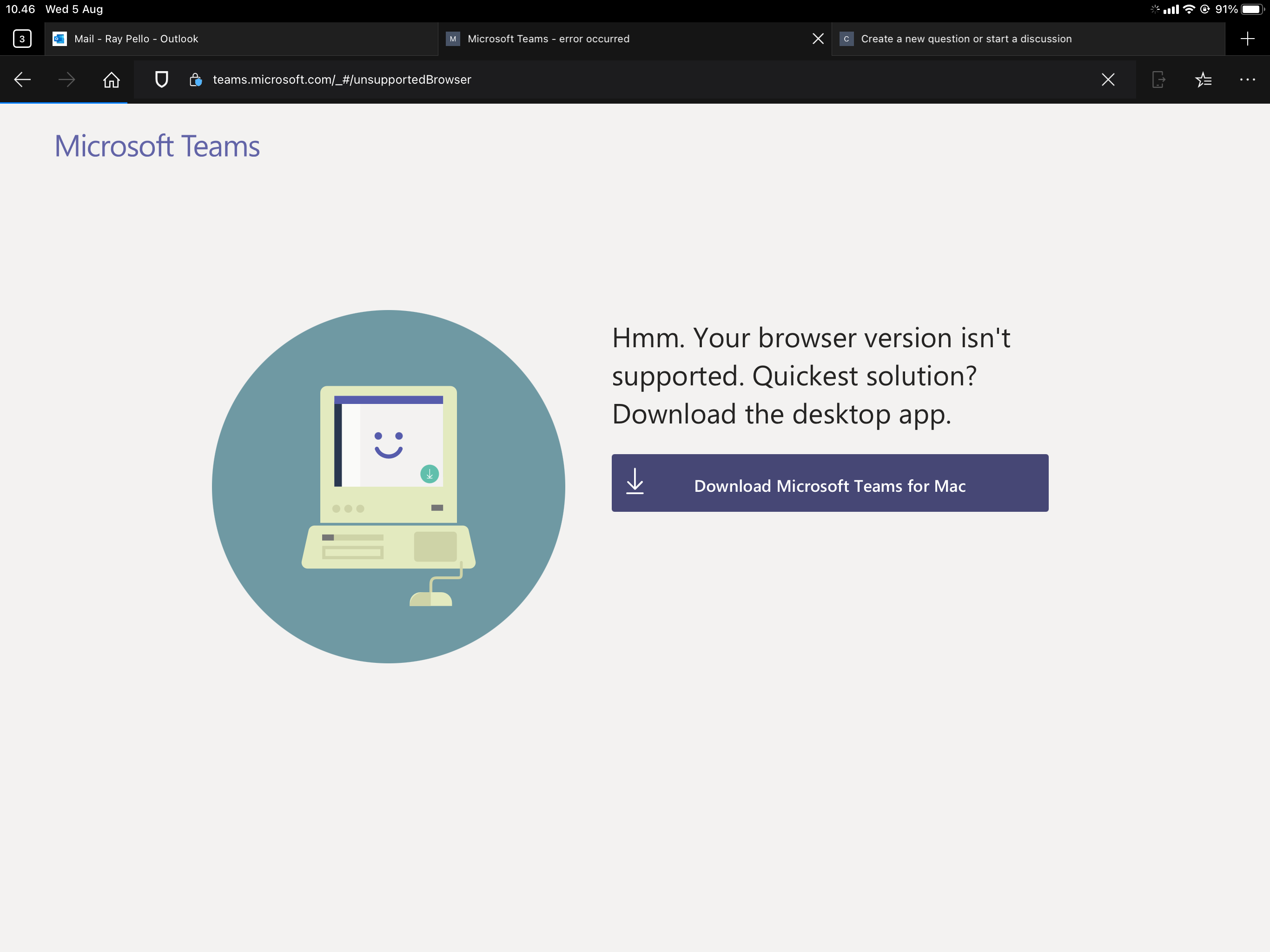Go back to the previous page
Image resolution: width=1270 pixels, height=952 pixels.
point(22,79)
